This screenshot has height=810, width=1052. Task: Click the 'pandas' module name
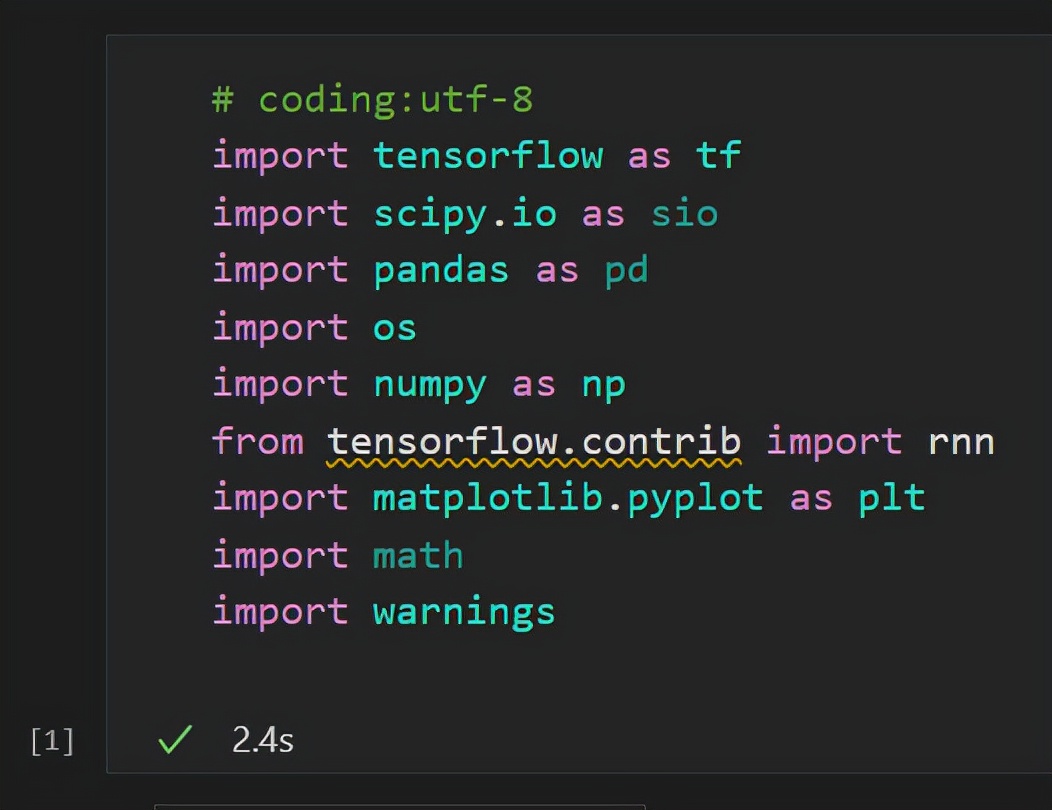point(441,270)
